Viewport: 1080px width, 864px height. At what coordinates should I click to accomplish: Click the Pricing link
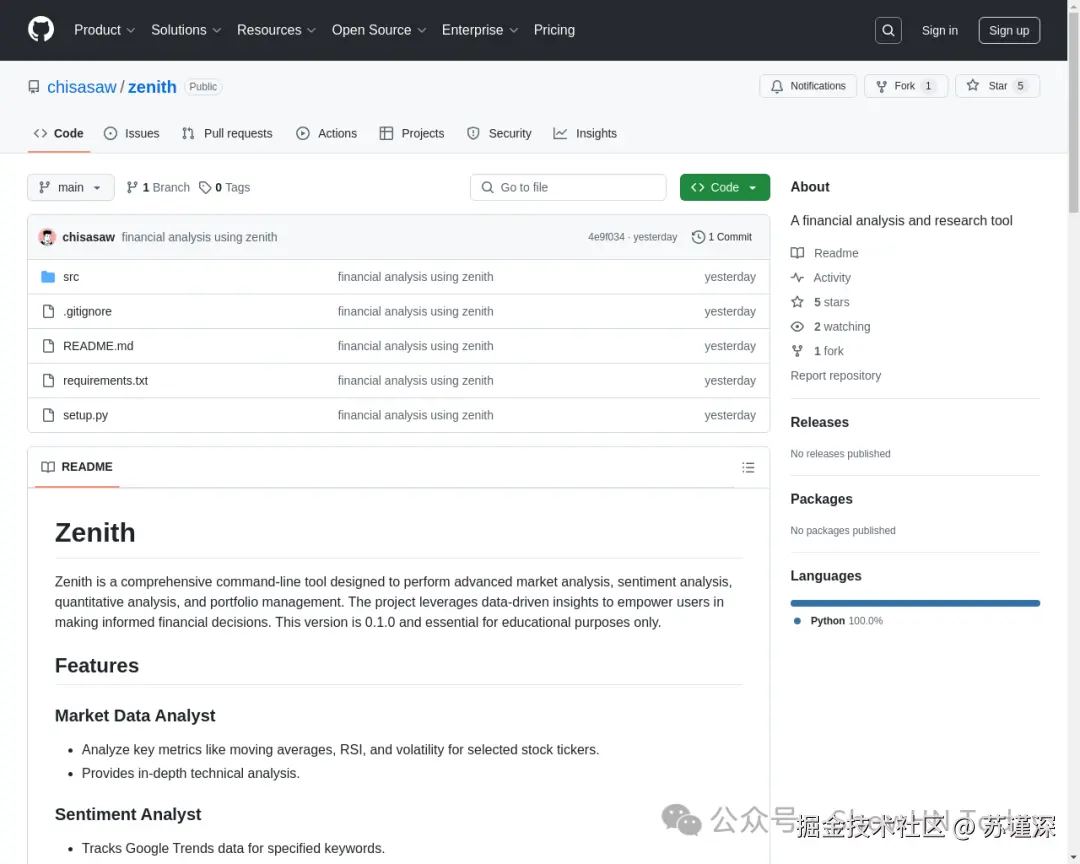(x=554, y=30)
